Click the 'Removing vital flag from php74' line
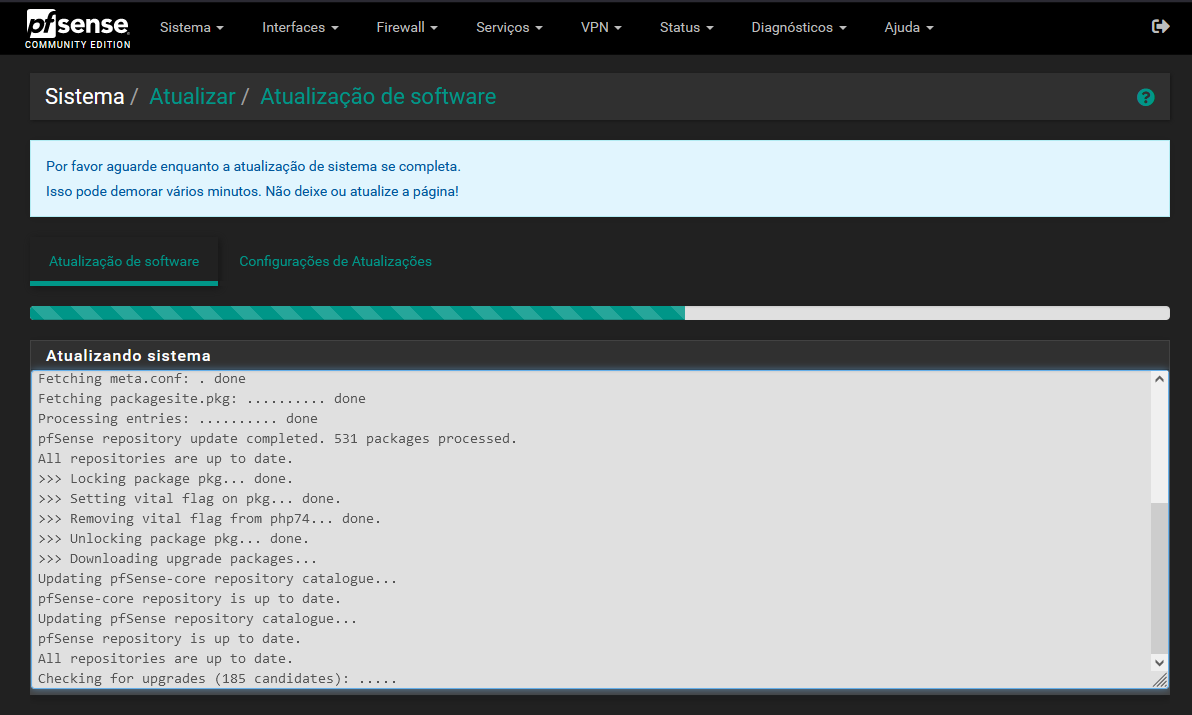 click(209, 518)
